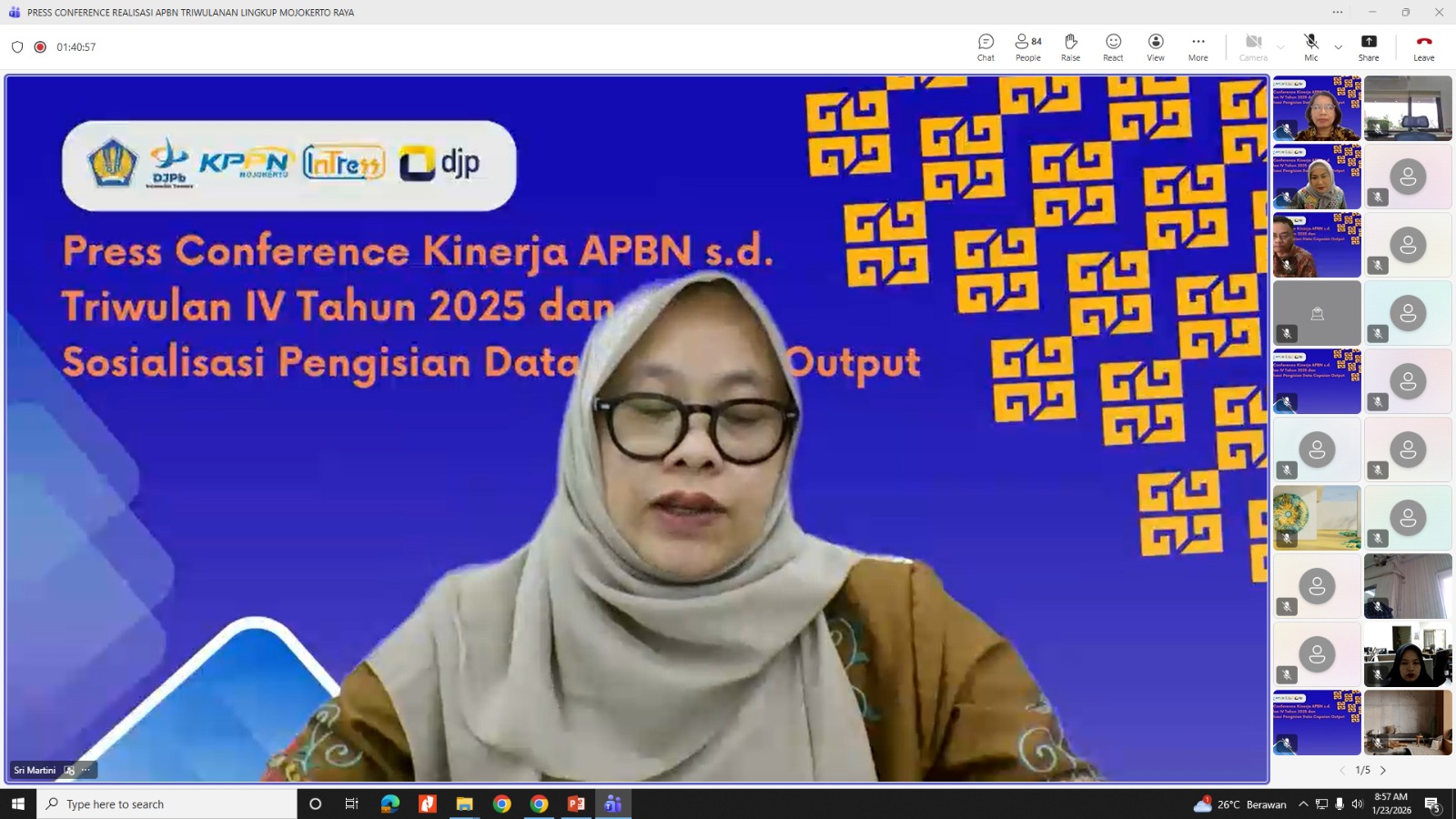Go to next participant page

(1383, 770)
